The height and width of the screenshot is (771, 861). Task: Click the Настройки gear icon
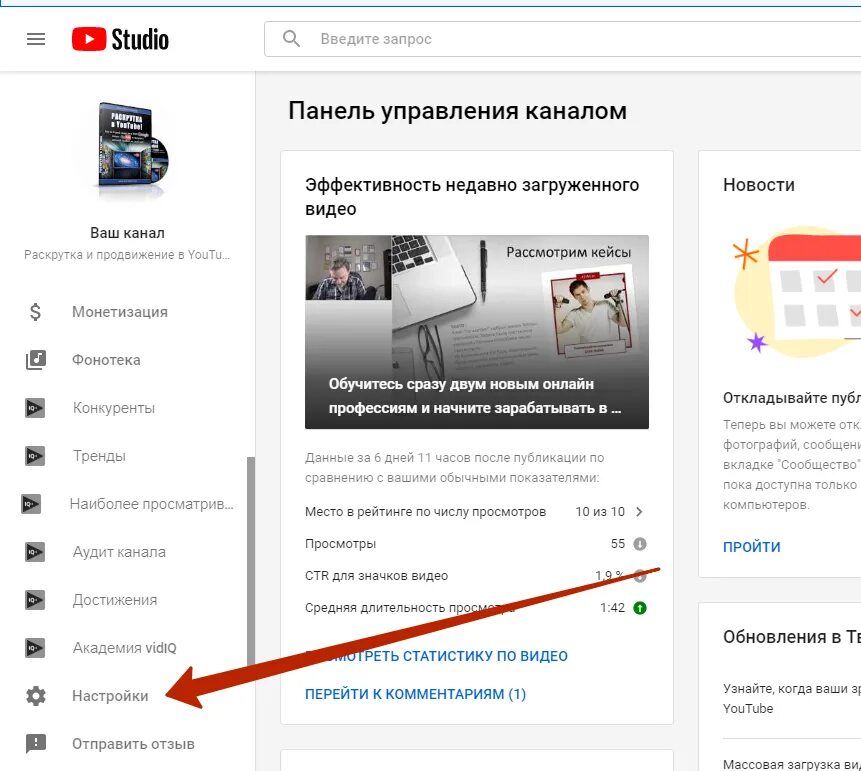[x=36, y=696]
